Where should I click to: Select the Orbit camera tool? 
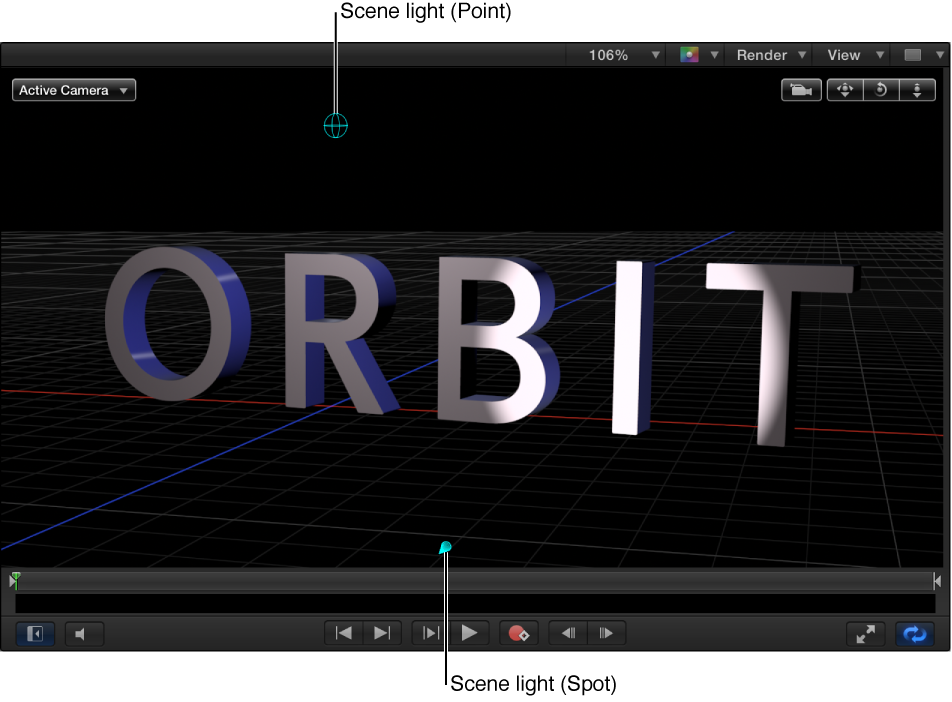880,89
